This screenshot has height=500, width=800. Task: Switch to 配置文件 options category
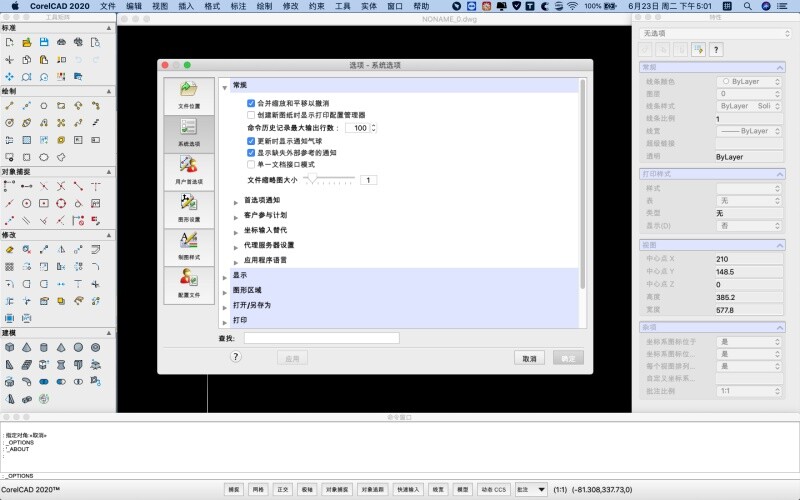coord(189,285)
